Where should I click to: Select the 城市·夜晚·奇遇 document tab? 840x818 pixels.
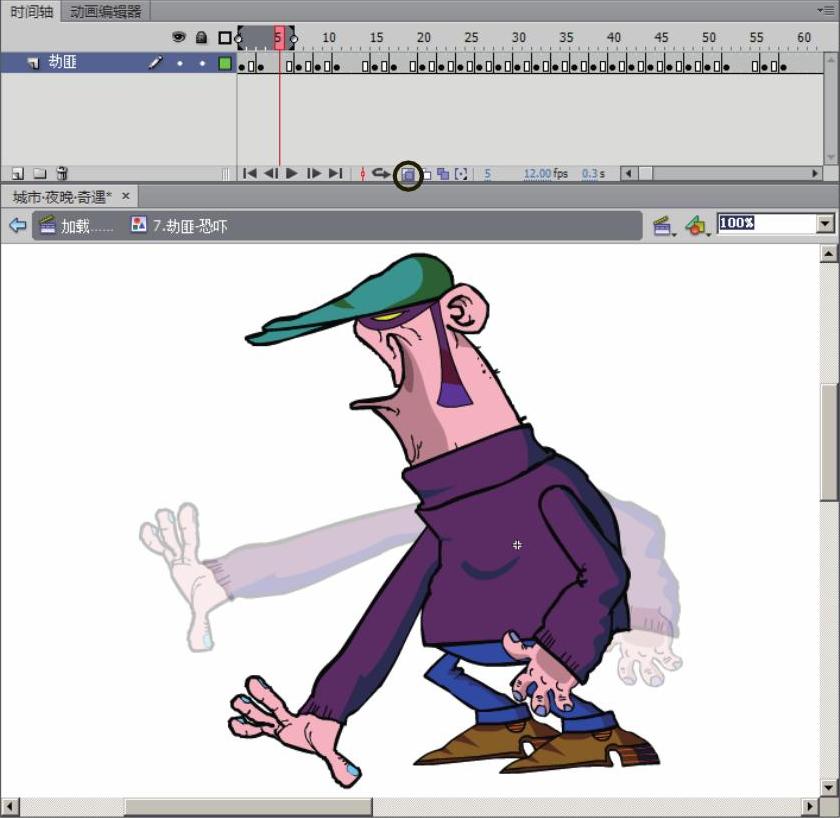point(62,196)
